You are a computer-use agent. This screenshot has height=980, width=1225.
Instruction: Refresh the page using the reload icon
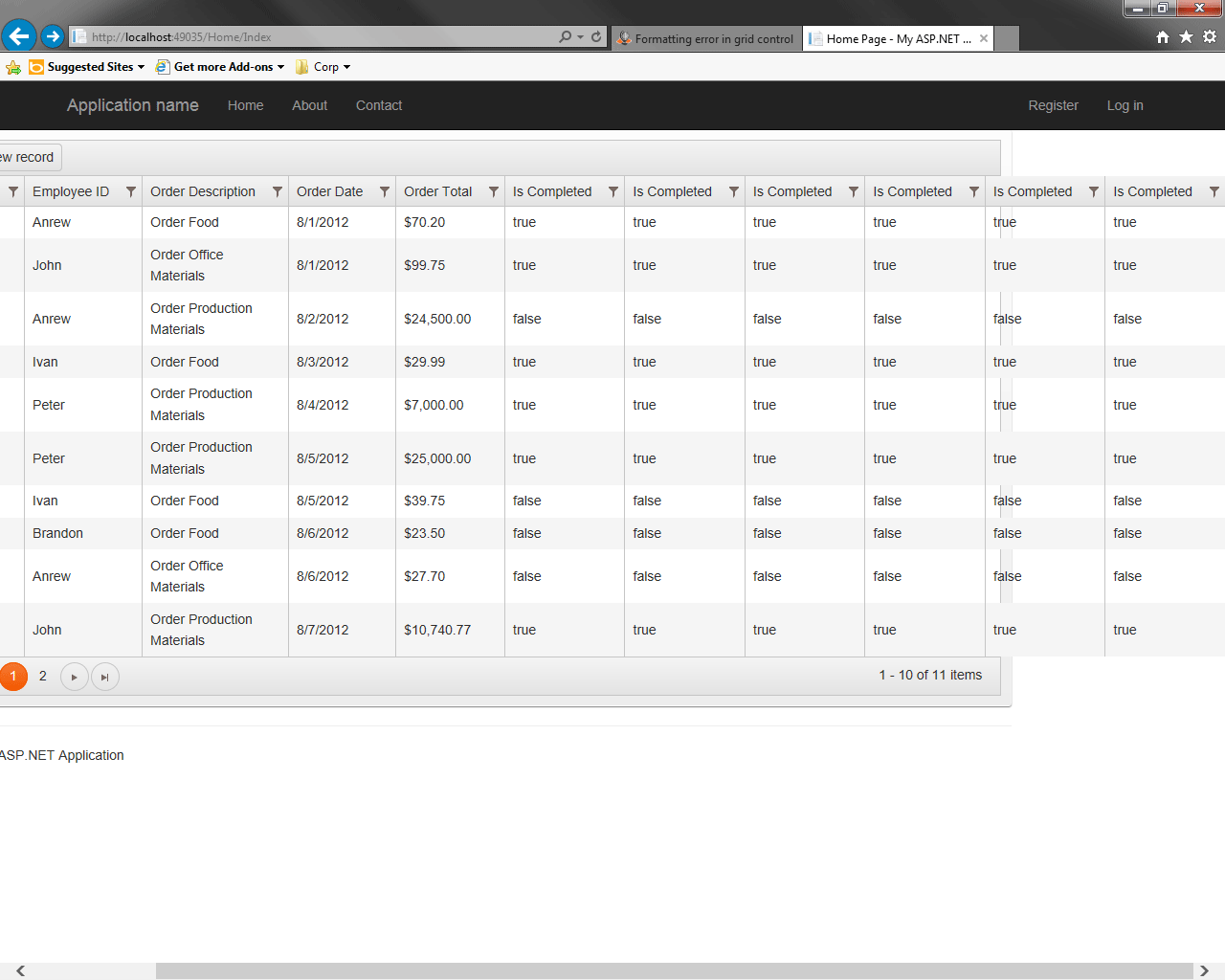(x=596, y=36)
